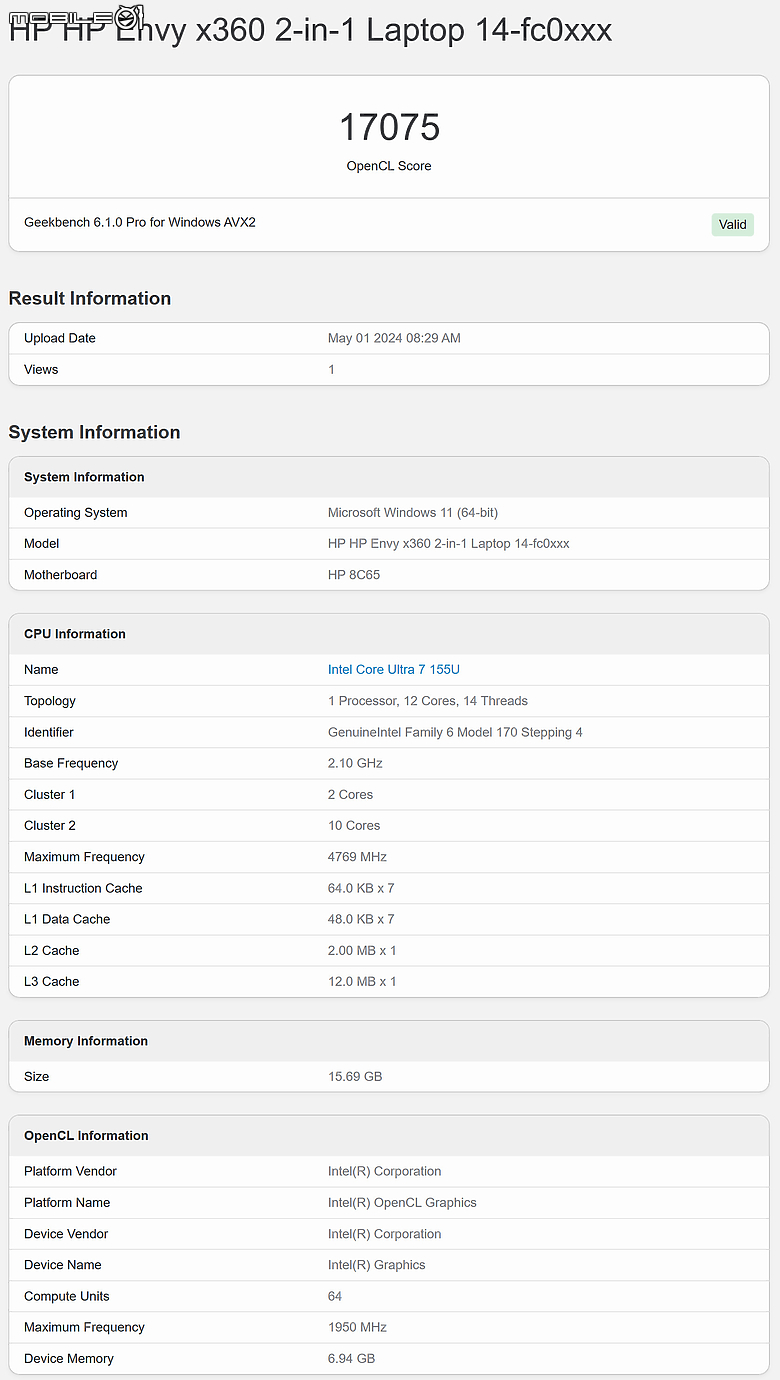This screenshot has height=1380, width=780.
Task: Select L1 Instruction Cache value 64.0 KB x 7
Action: [x=361, y=888]
